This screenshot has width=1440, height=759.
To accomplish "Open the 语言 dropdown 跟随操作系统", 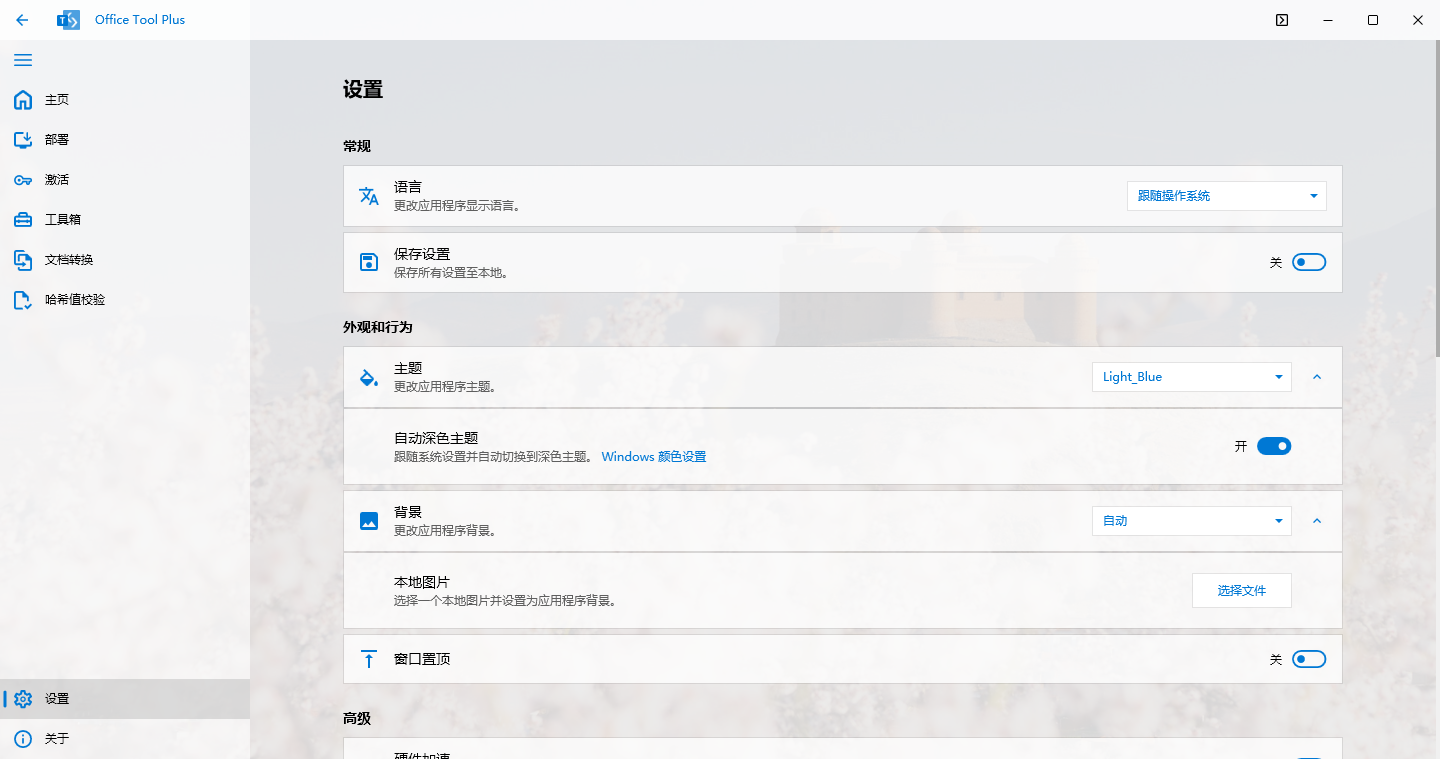I will click(x=1226, y=196).
